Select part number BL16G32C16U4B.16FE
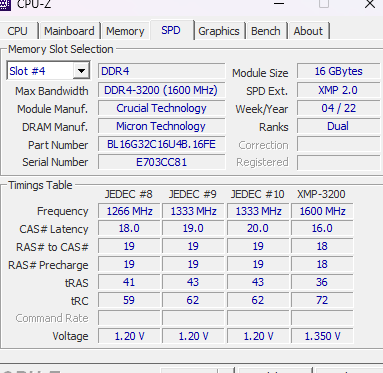 coord(161,144)
